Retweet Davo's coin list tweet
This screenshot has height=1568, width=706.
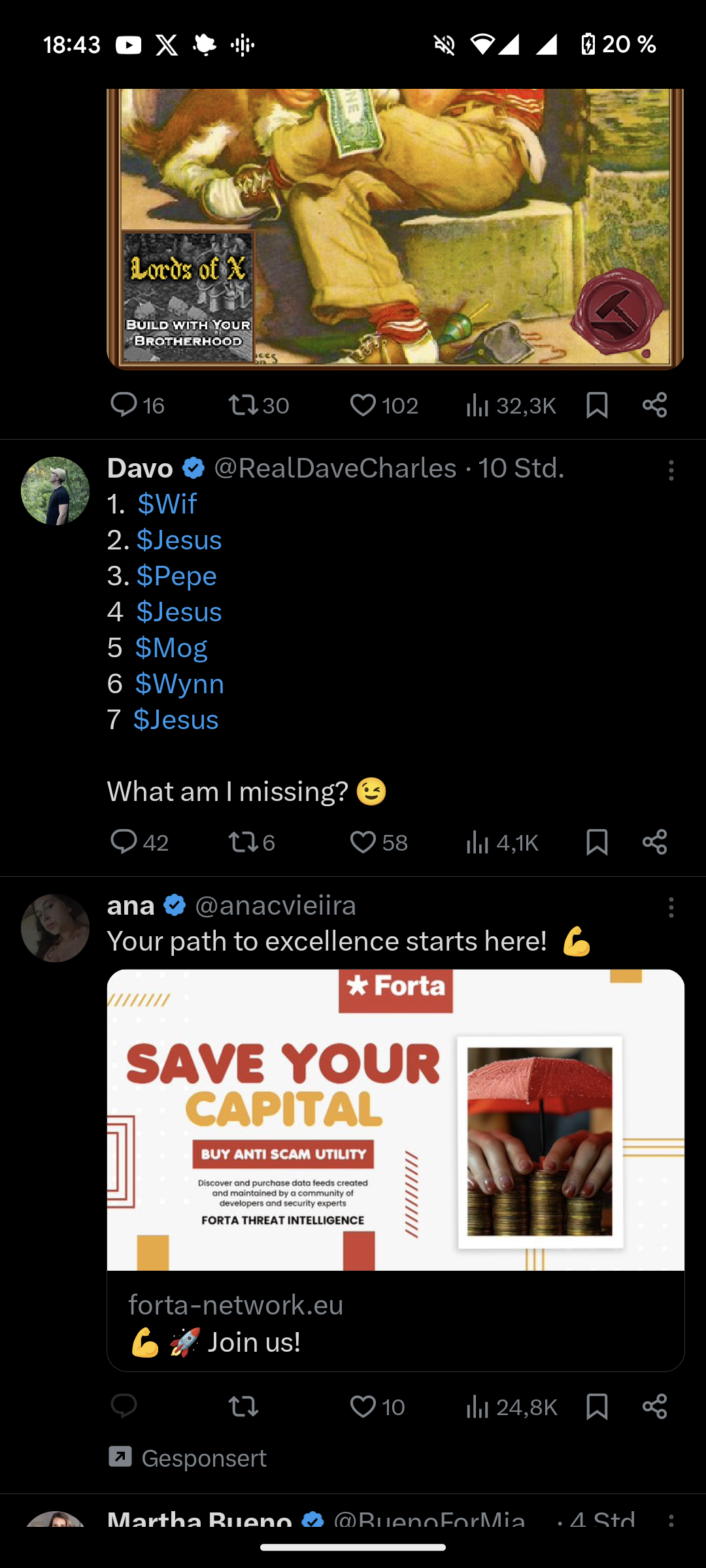243,842
